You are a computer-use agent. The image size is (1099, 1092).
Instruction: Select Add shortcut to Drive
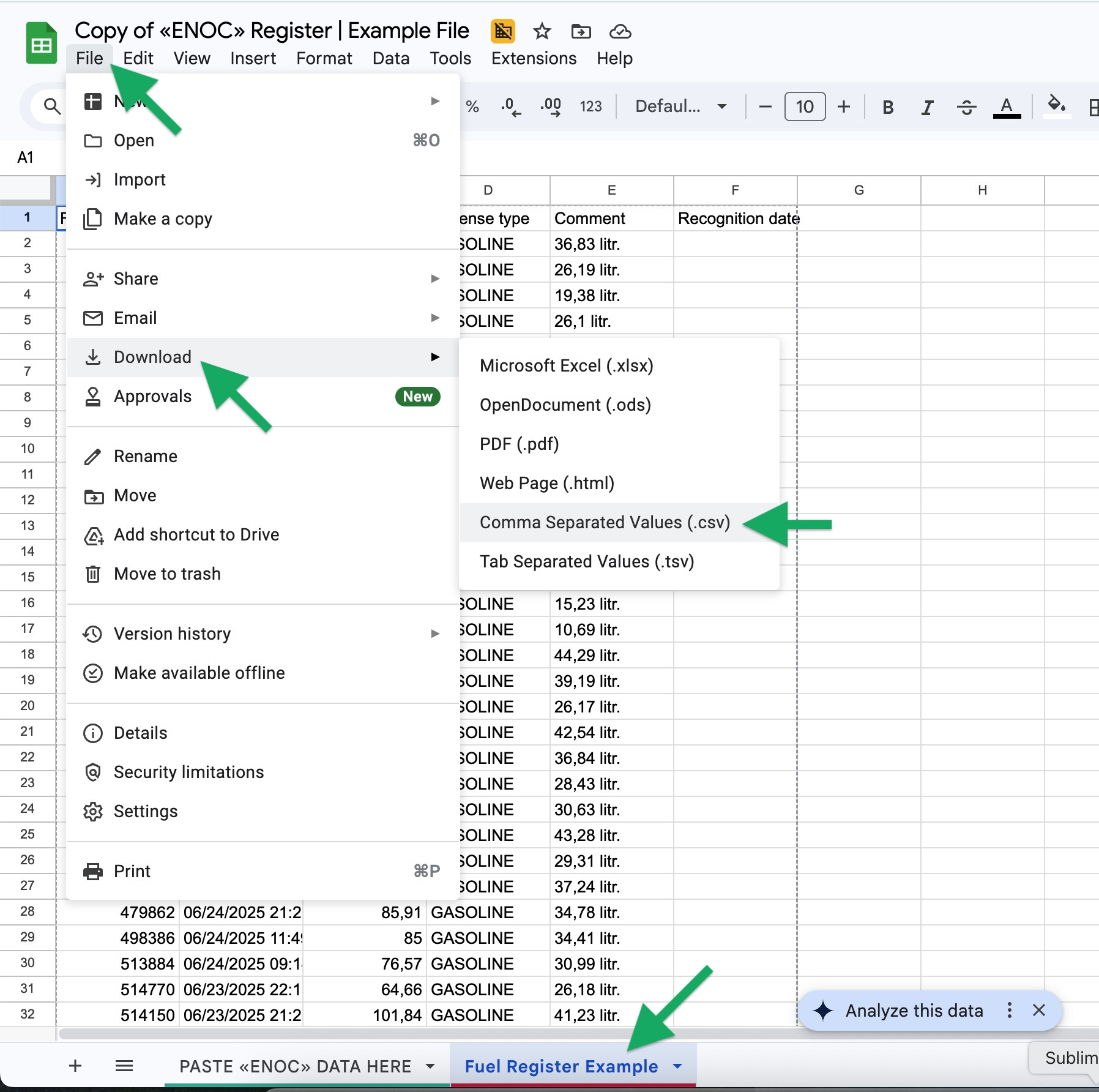[263, 534]
